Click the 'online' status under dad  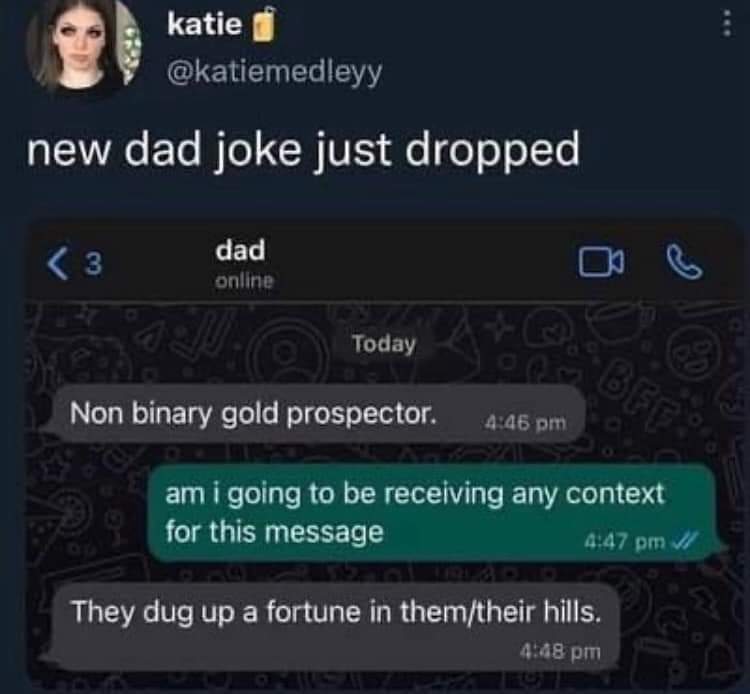(x=244, y=281)
